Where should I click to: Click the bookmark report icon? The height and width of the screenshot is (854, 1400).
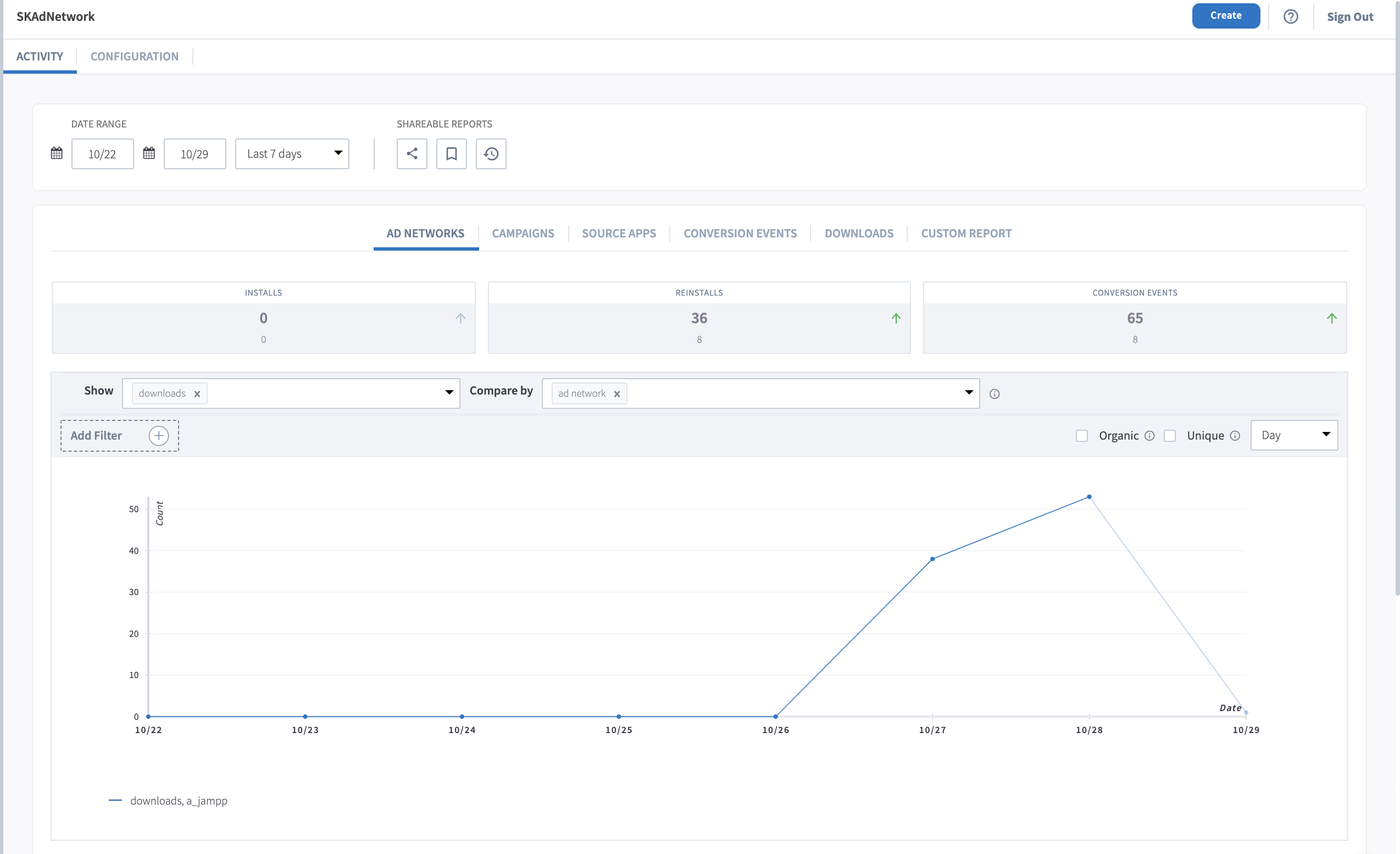pos(452,154)
